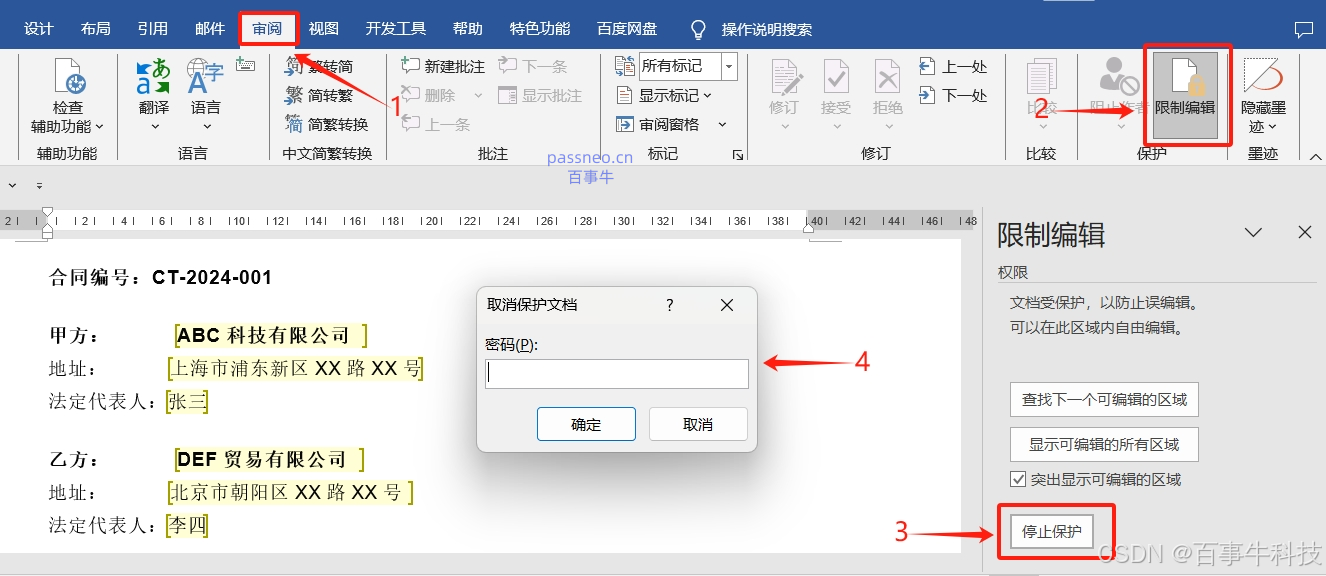The width and height of the screenshot is (1326, 576).
Task: Open the 审阅窗格 reviewing pane
Action: [x=657, y=124]
